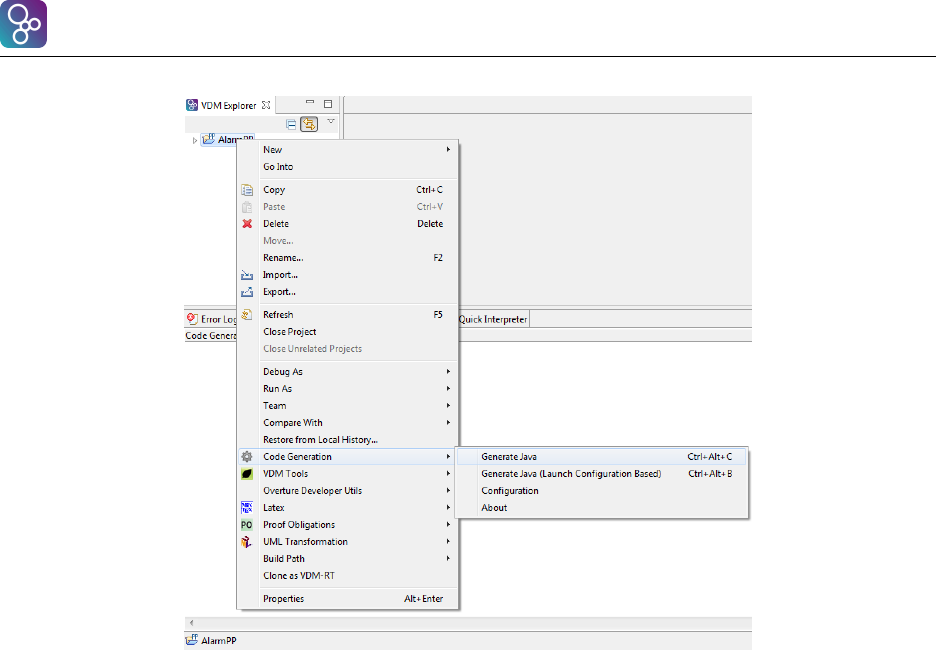Collapse all in VDM Explorer toolbar
This screenshot has width=936, height=650.
pos(291,124)
